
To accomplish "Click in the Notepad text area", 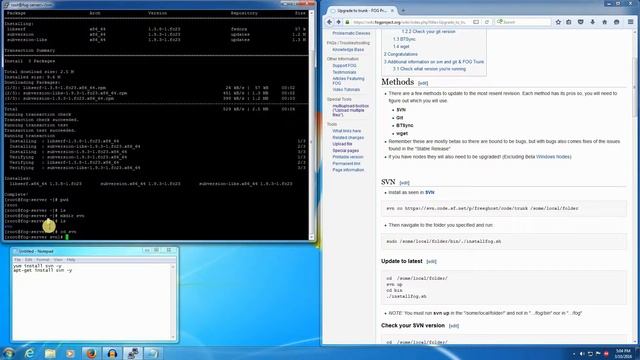I will (x=91, y=301).
